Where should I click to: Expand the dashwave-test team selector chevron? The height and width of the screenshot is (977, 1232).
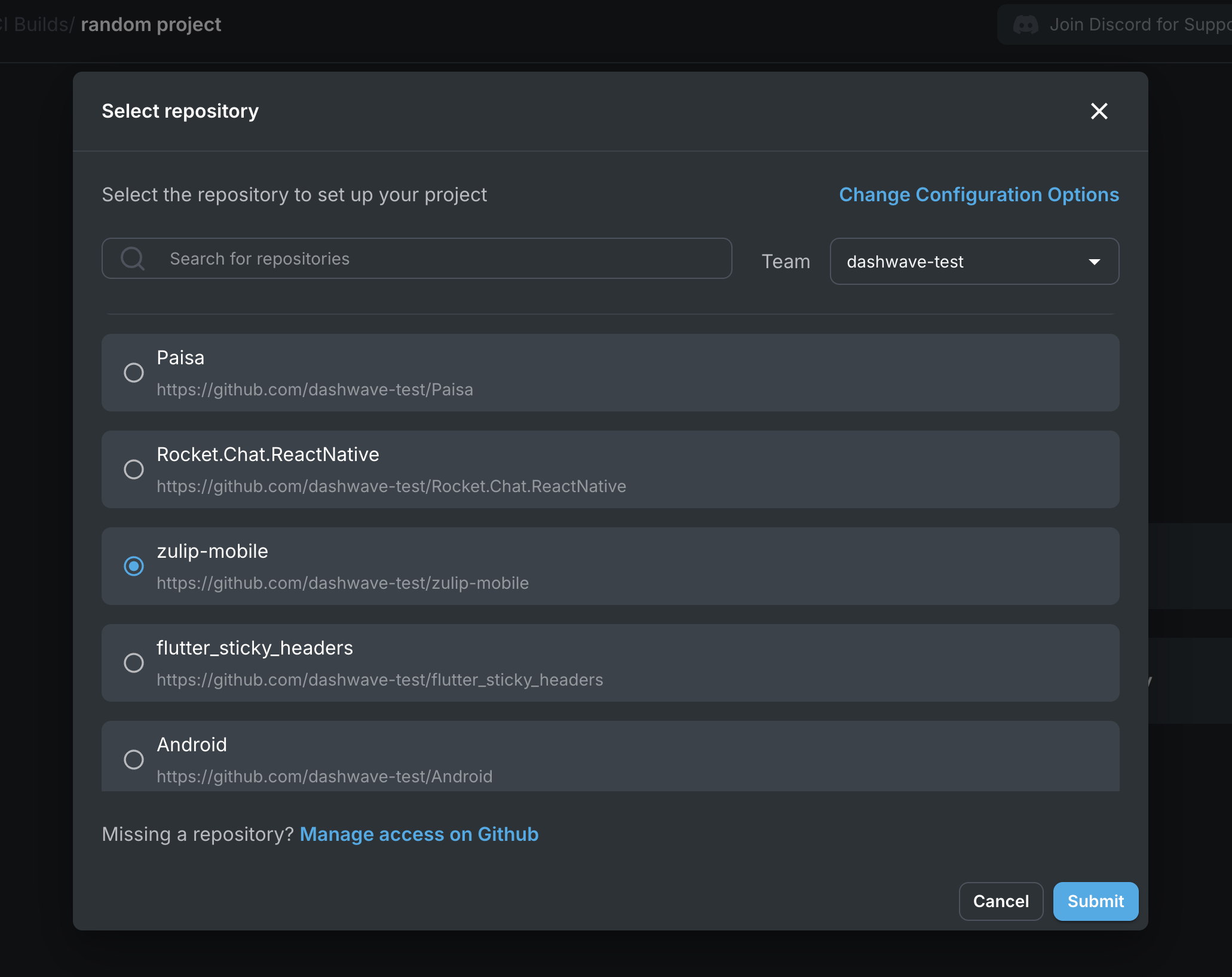click(1095, 262)
